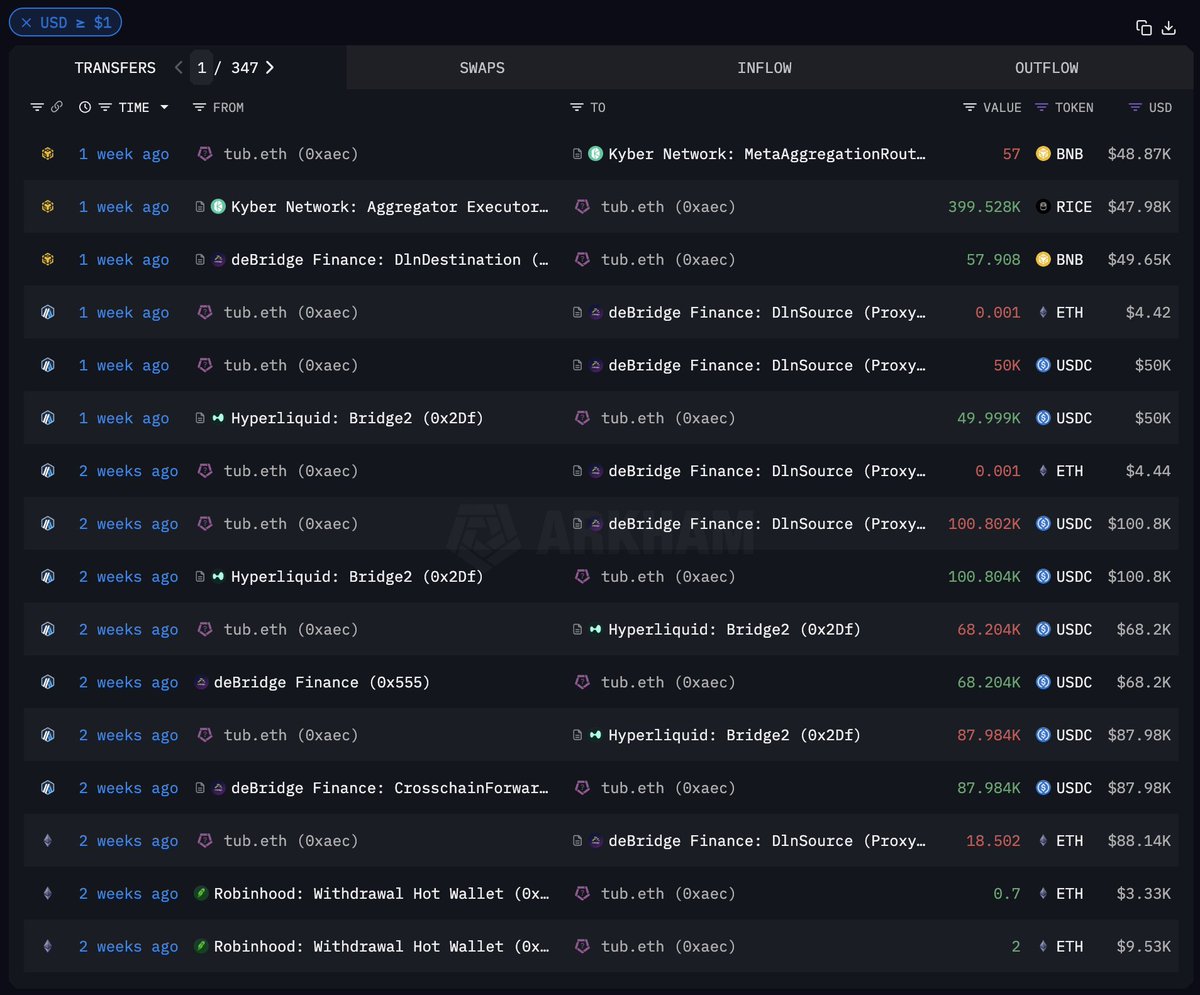This screenshot has height=995, width=1200.
Task: Click the Kyber logo beside Aggregator Executor
Action: pos(218,207)
